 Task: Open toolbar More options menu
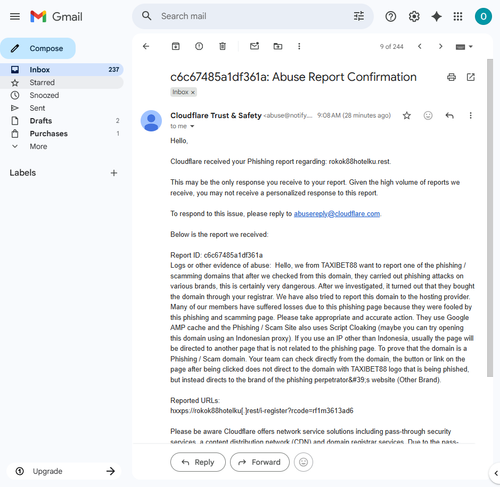[299, 46]
